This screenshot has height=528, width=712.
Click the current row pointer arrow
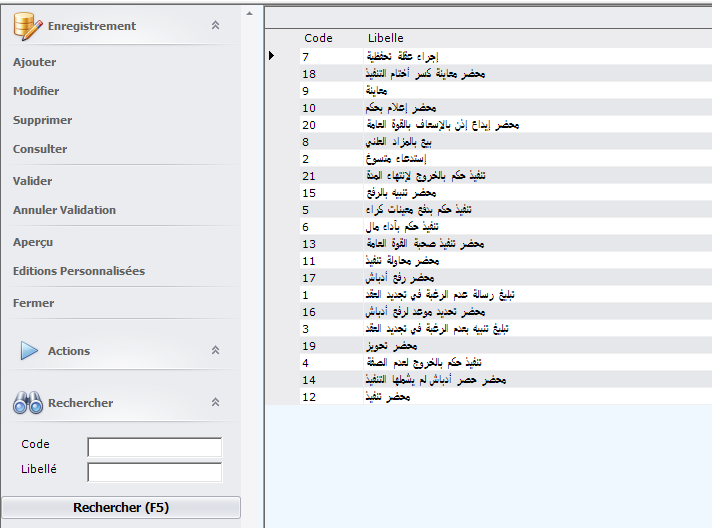(272, 55)
